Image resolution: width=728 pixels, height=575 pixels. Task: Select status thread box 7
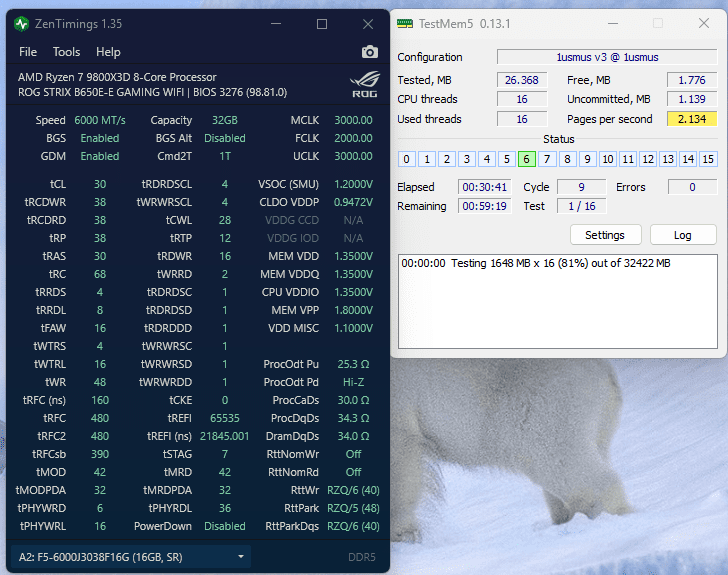point(547,159)
